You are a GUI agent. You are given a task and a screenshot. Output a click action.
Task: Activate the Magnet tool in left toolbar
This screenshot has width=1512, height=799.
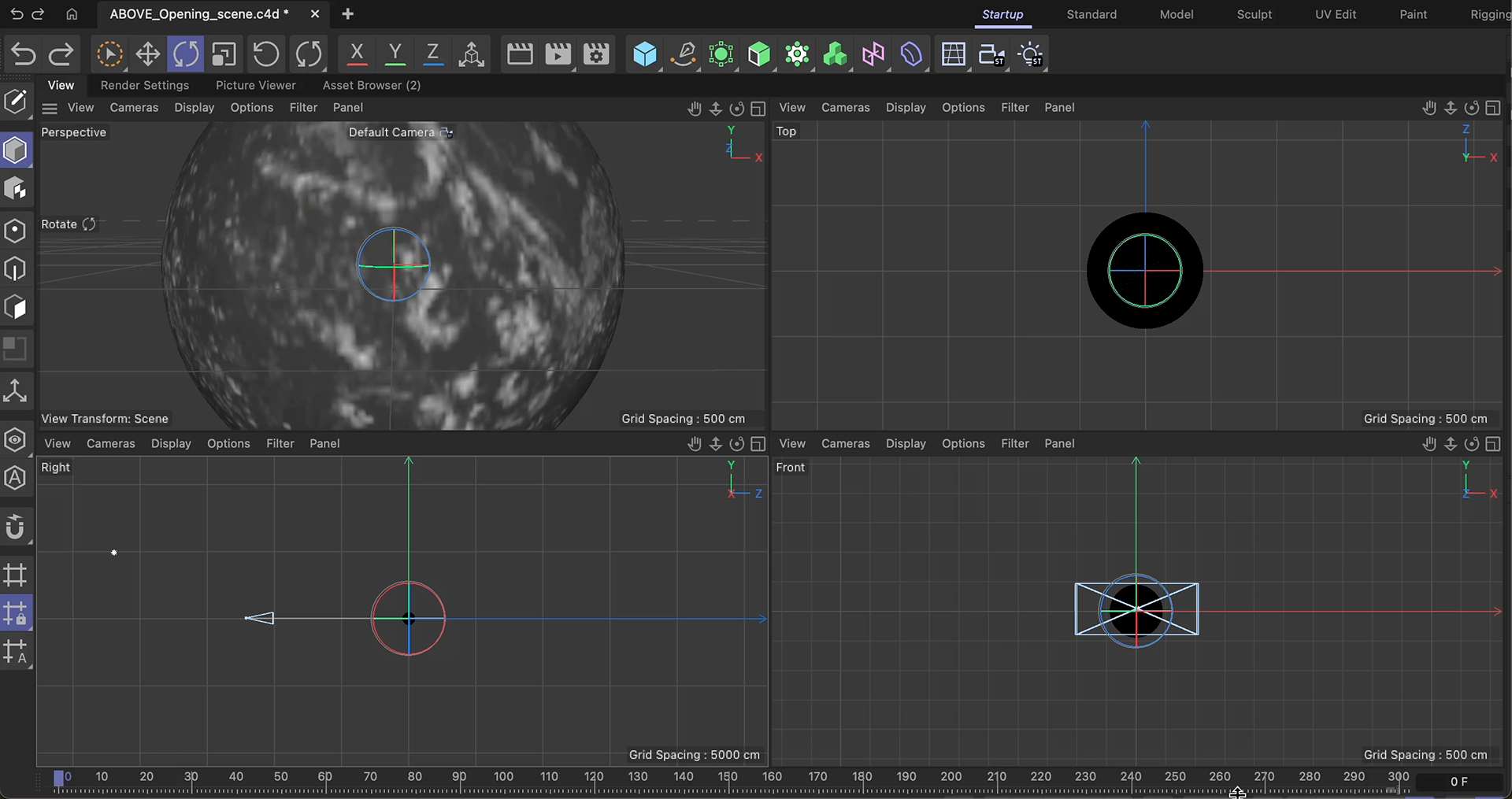tap(16, 527)
